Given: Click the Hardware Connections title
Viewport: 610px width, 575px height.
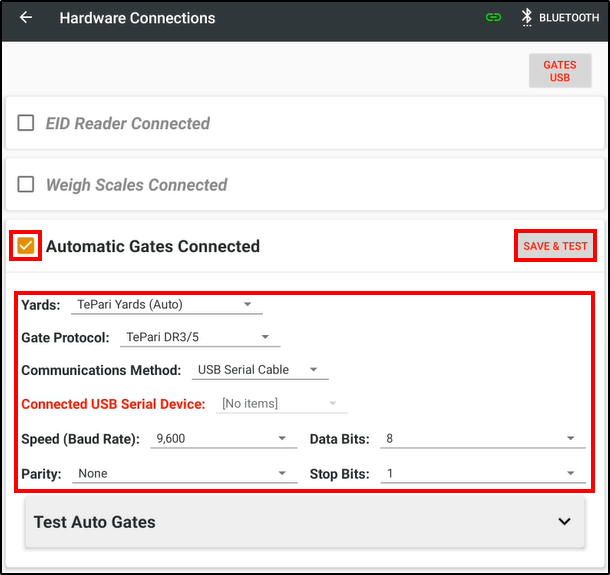Looking at the screenshot, I should click(x=137, y=18).
